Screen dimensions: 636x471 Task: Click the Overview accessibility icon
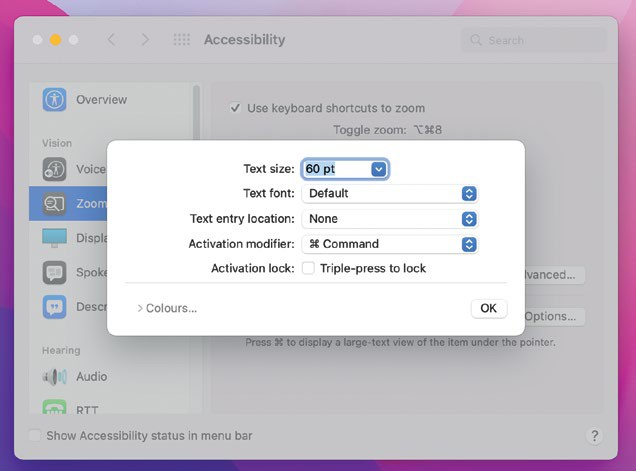[54, 100]
